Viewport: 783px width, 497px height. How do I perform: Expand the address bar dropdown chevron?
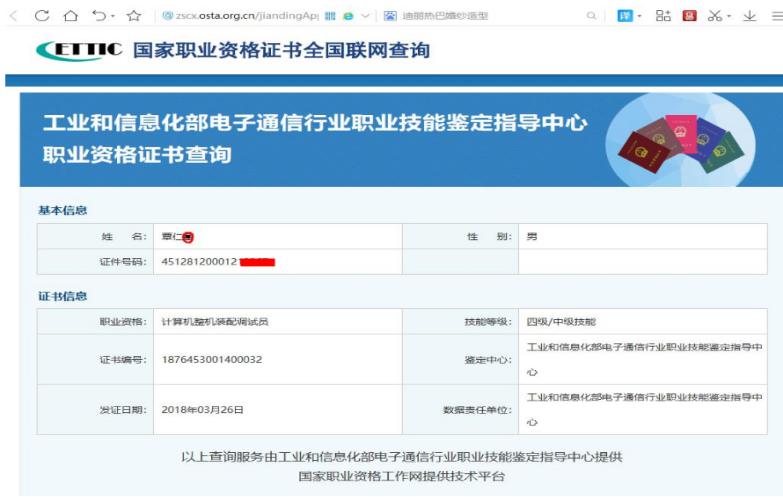(x=364, y=16)
